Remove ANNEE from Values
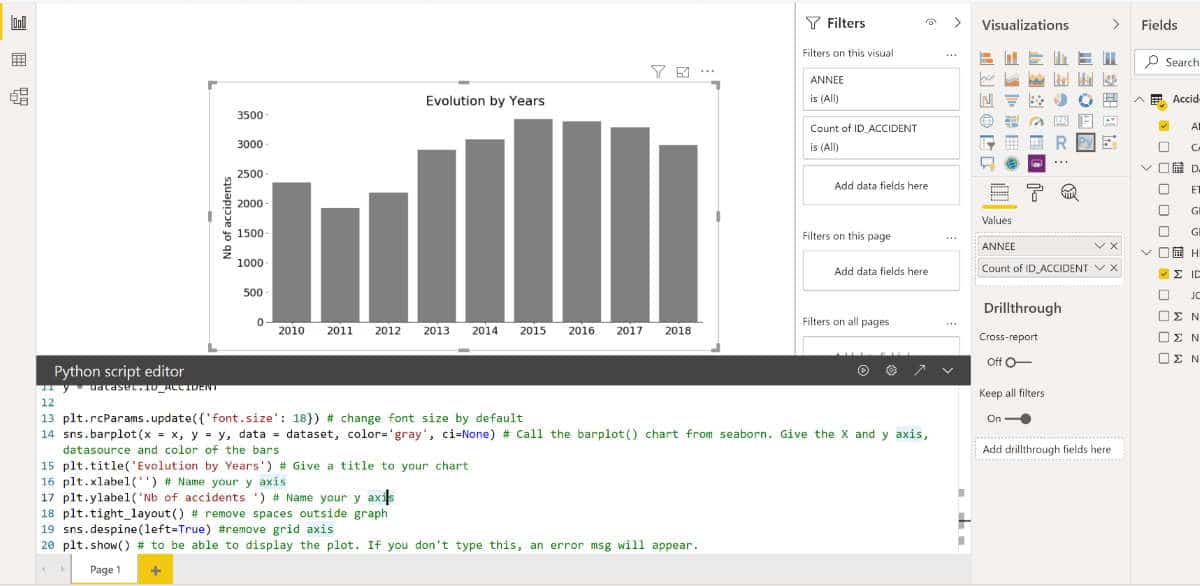This screenshot has height=586, width=1200. (1114, 246)
